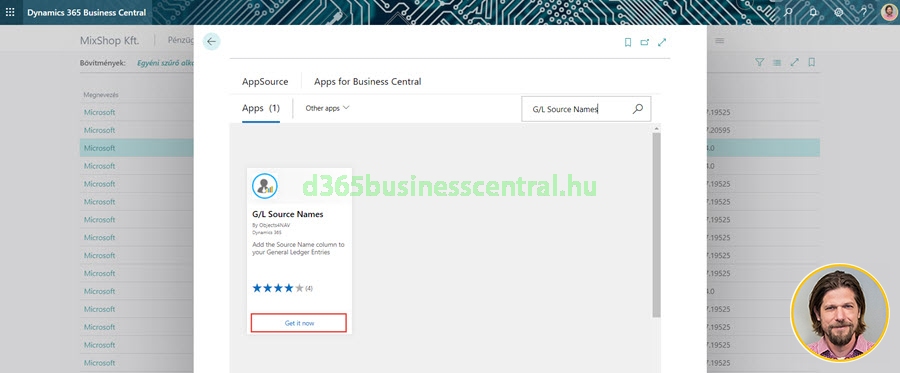Open the MixShop Kft. company link in background
The width and height of the screenshot is (900, 373).
click(109, 40)
